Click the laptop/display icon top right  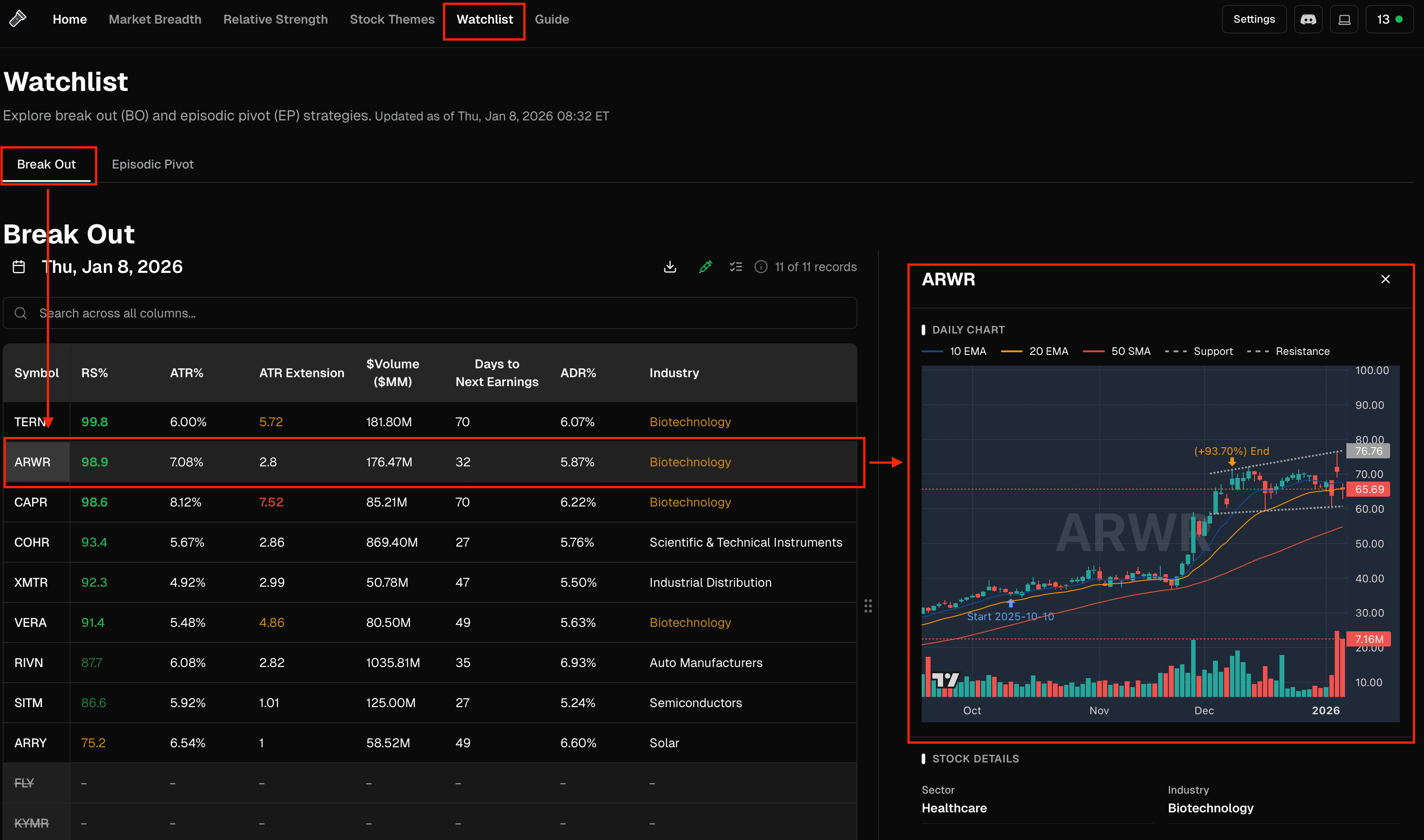[1344, 19]
